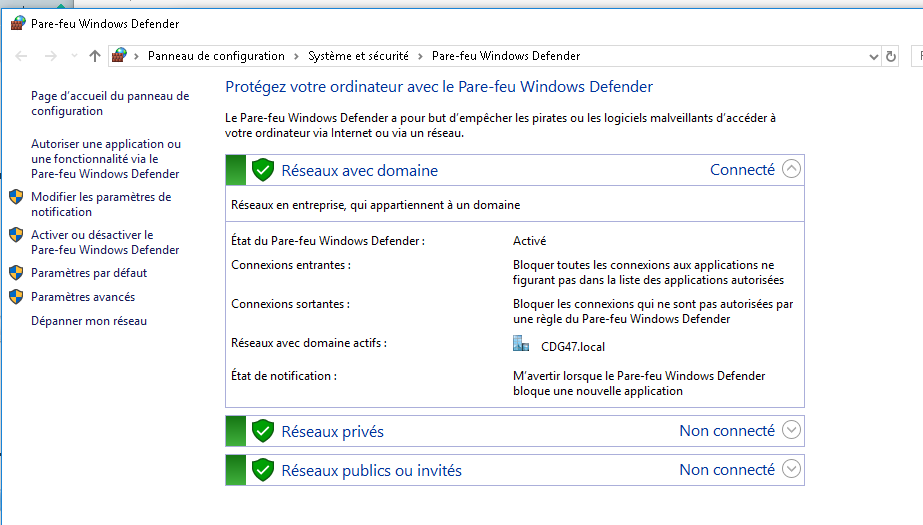Refresh the page with the refresh icon

click(x=891, y=57)
